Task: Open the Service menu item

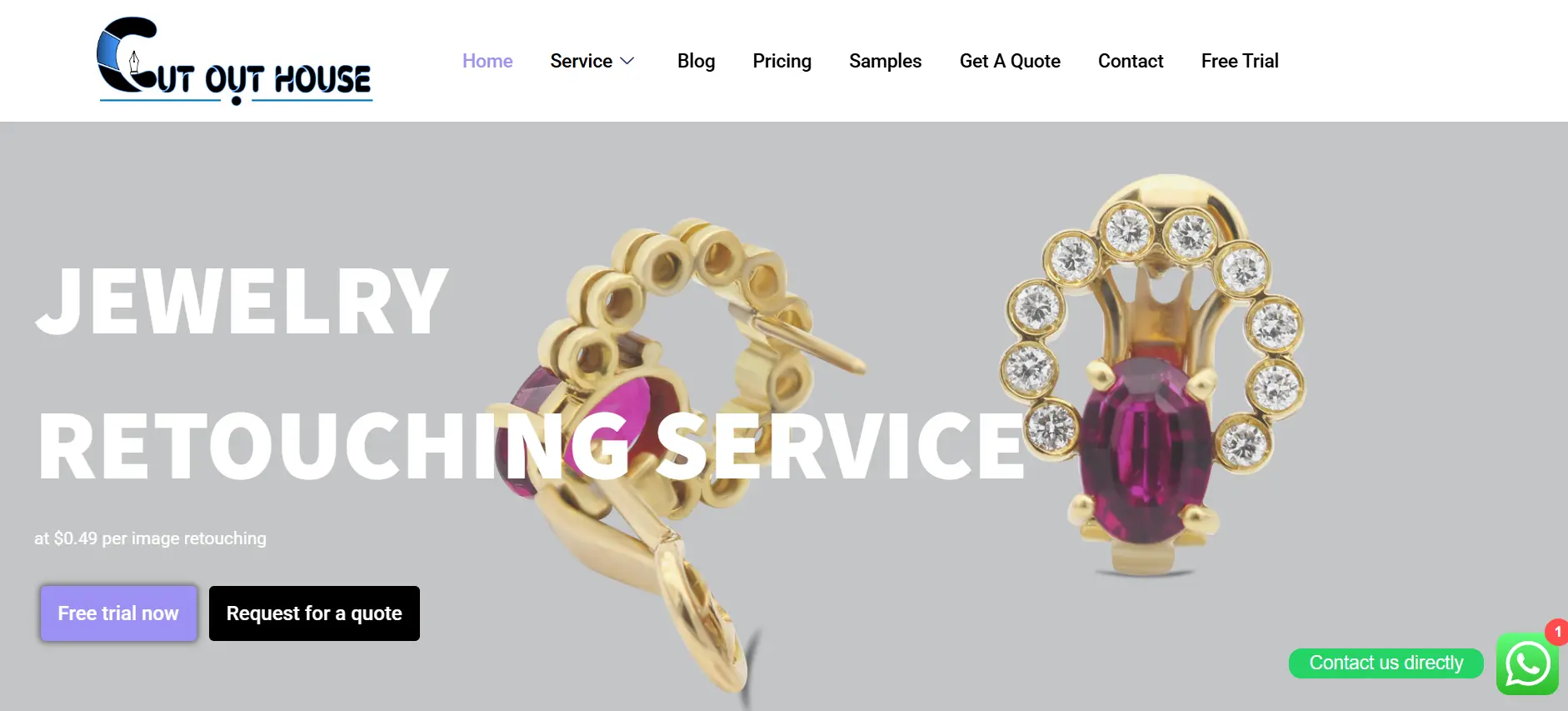Action: click(581, 61)
